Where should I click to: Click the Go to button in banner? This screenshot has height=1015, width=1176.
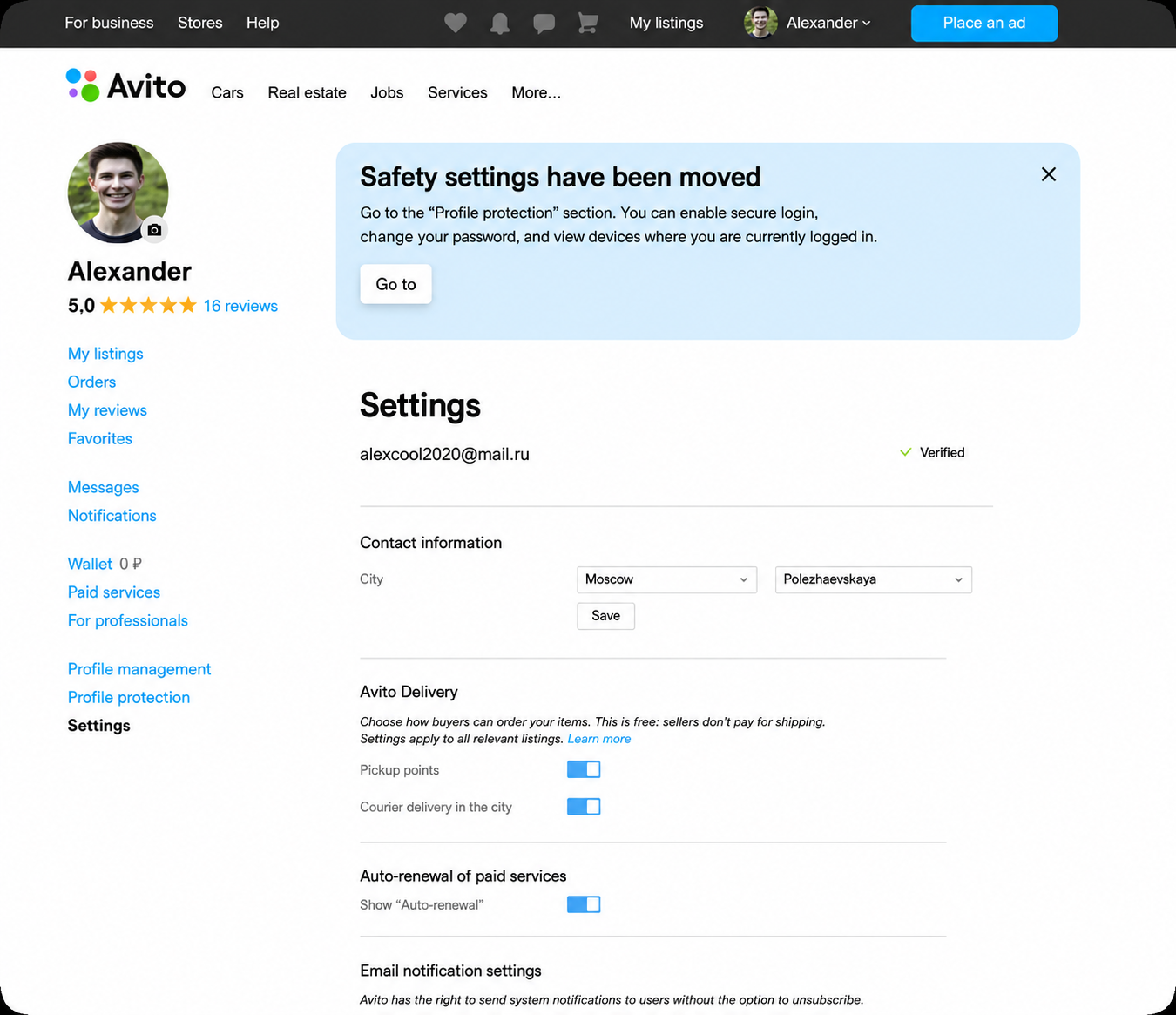pos(396,284)
